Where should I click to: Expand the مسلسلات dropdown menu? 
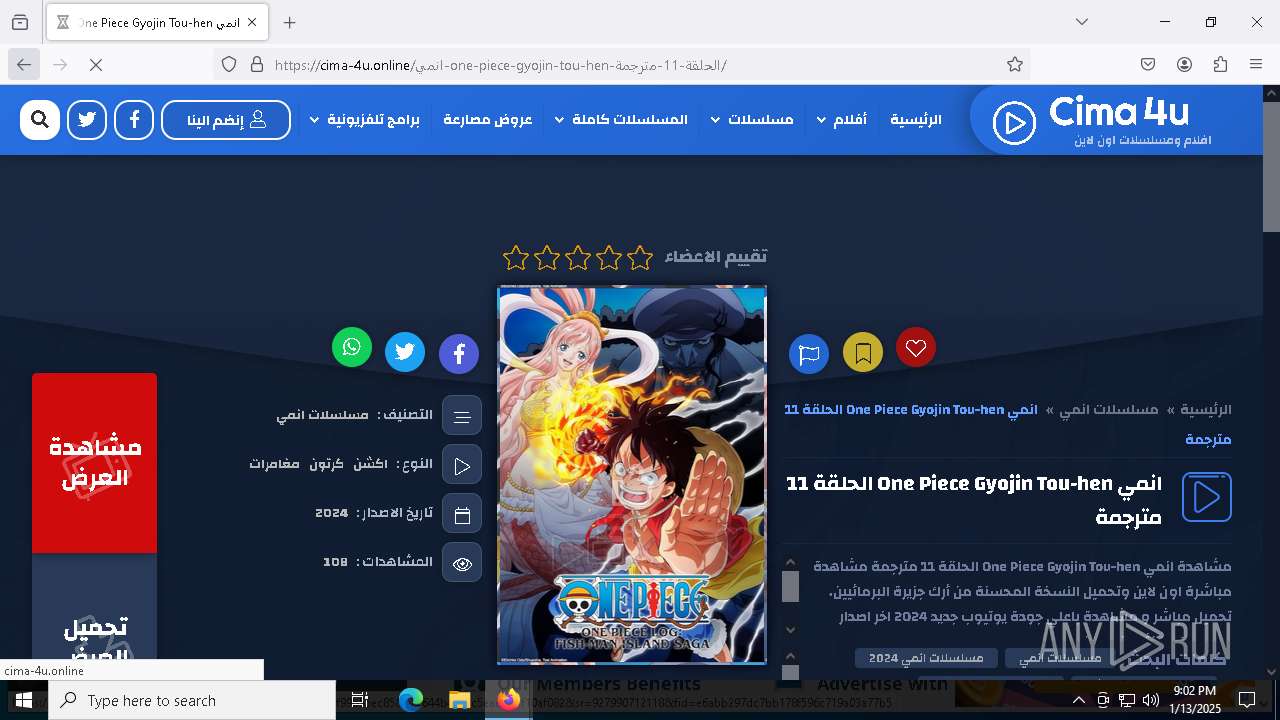[751, 120]
